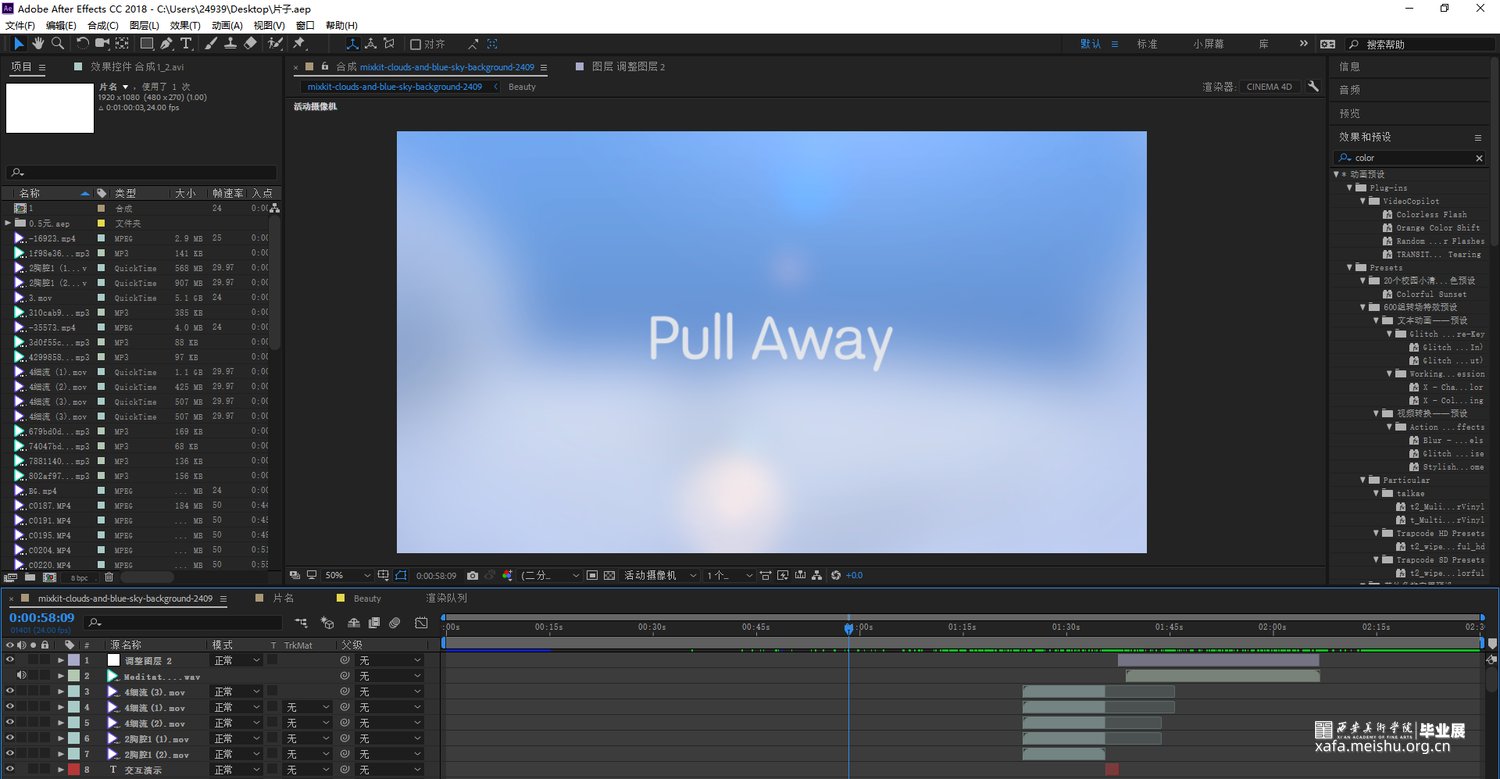Image resolution: width=1500 pixels, height=779 pixels.
Task: Open the 效果(T) menu
Action: [x=185, y=25]
